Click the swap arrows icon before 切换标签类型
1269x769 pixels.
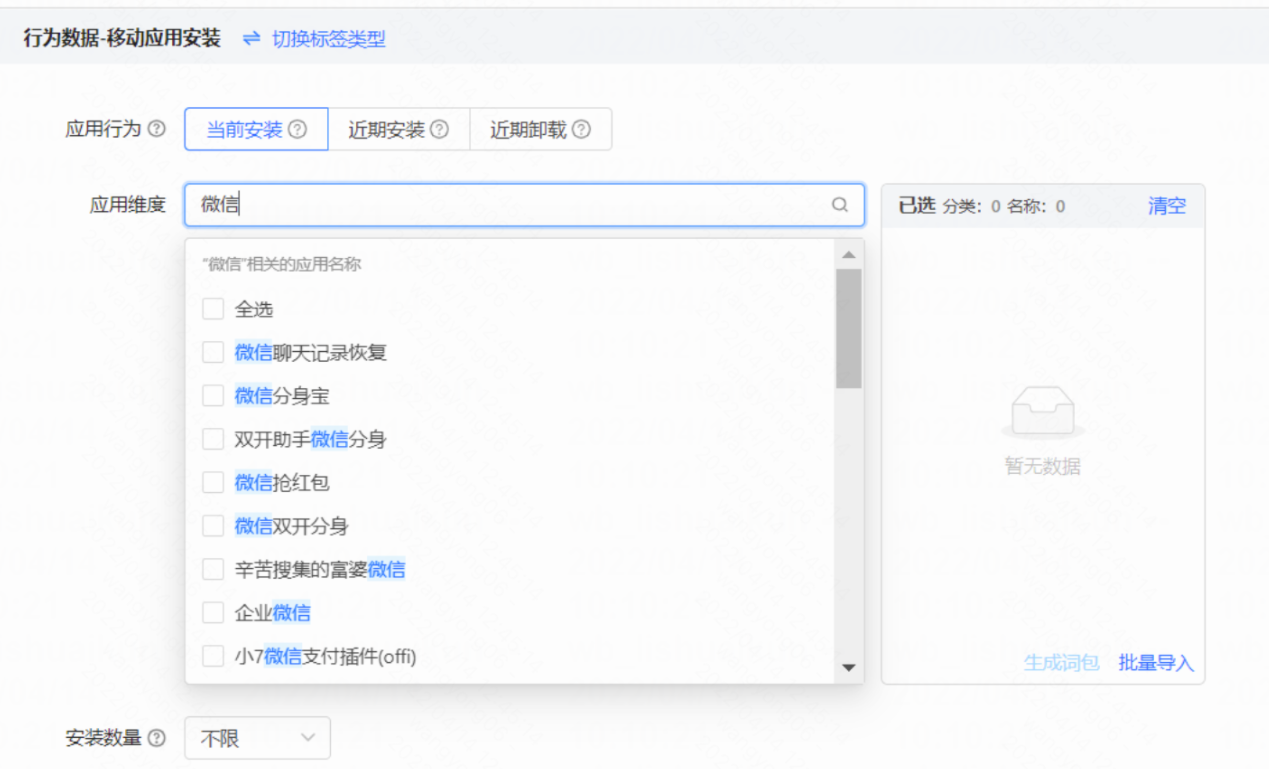click(254, 39)
